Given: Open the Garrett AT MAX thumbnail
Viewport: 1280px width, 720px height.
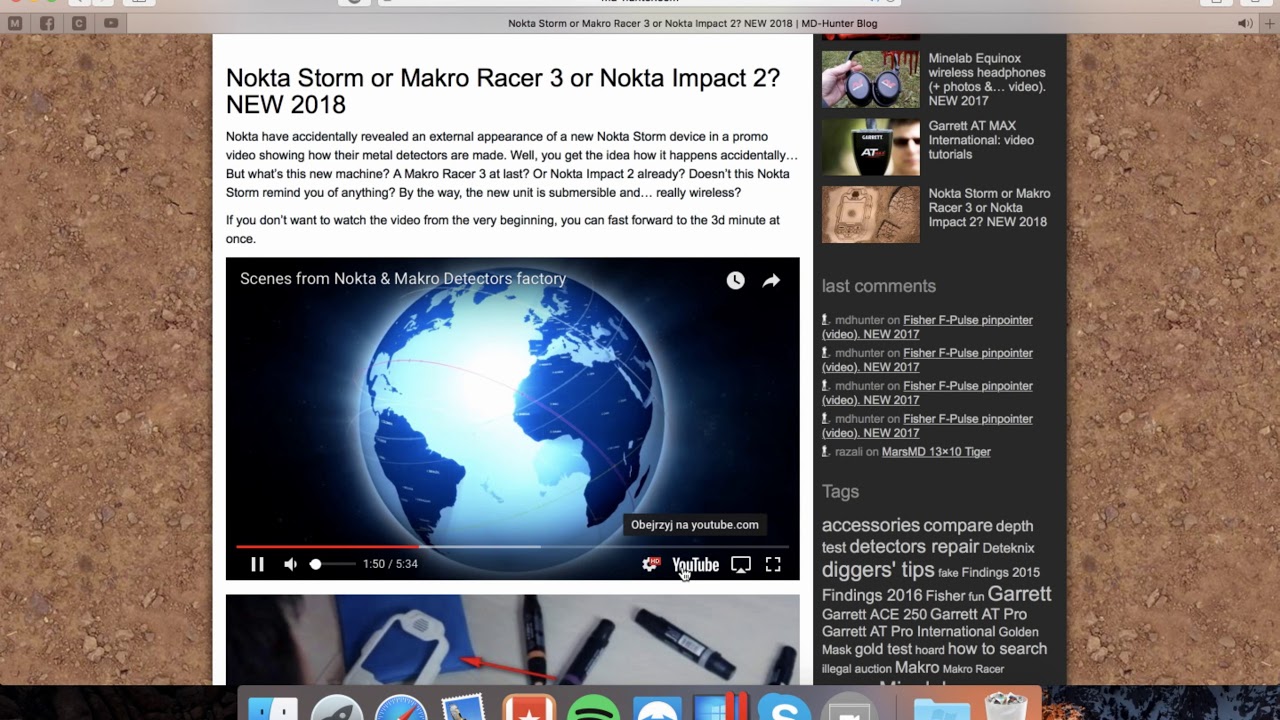Looking at the screenshot, I should click(x=870, y=147).
